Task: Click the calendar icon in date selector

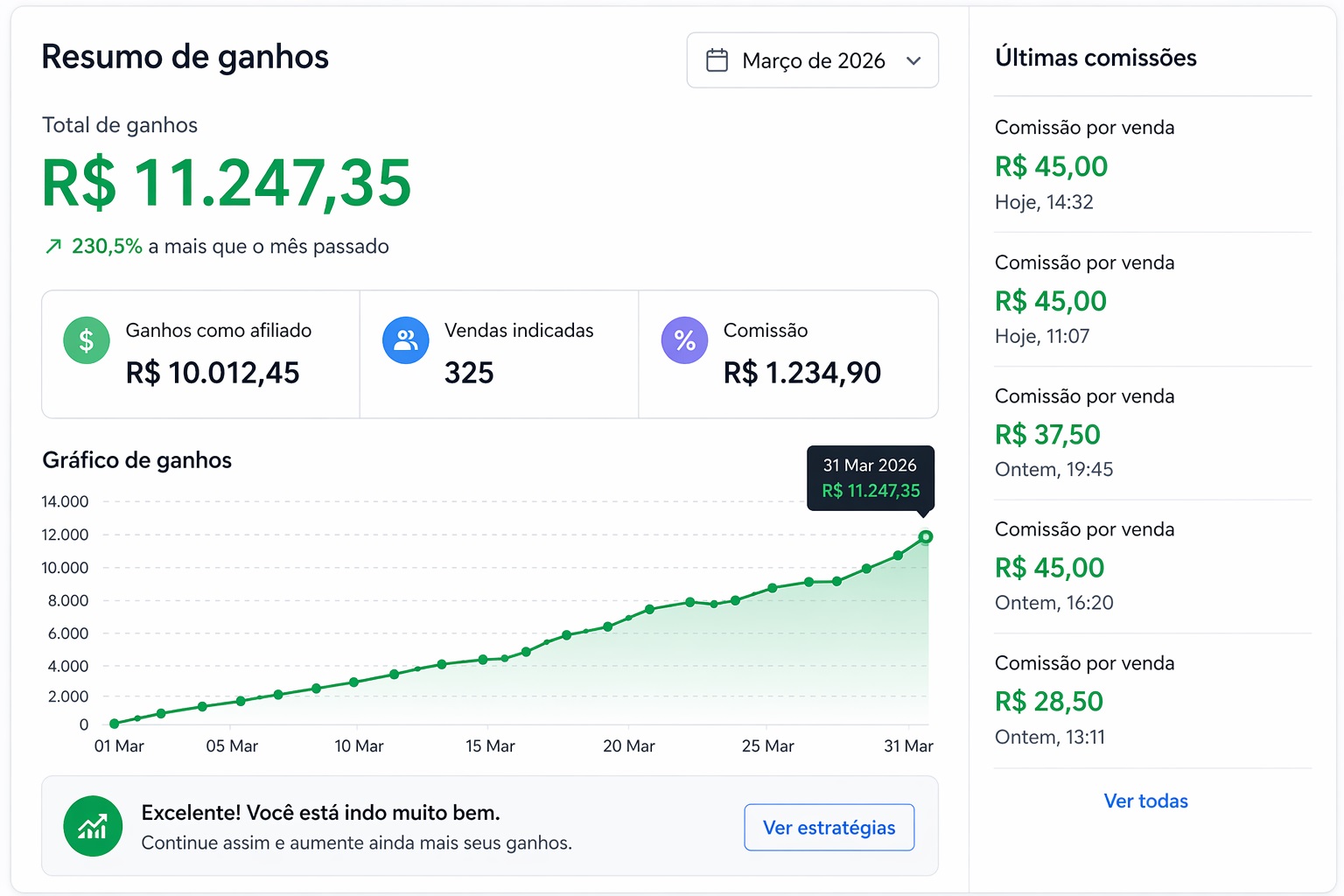Action: coord(717,60)
